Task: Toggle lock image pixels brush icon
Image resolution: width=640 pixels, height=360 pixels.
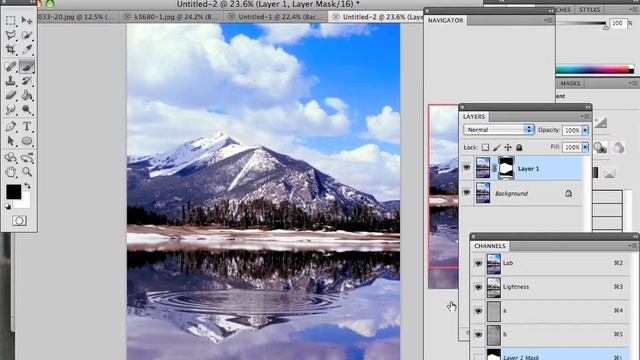Action: (x=496, y=147)
